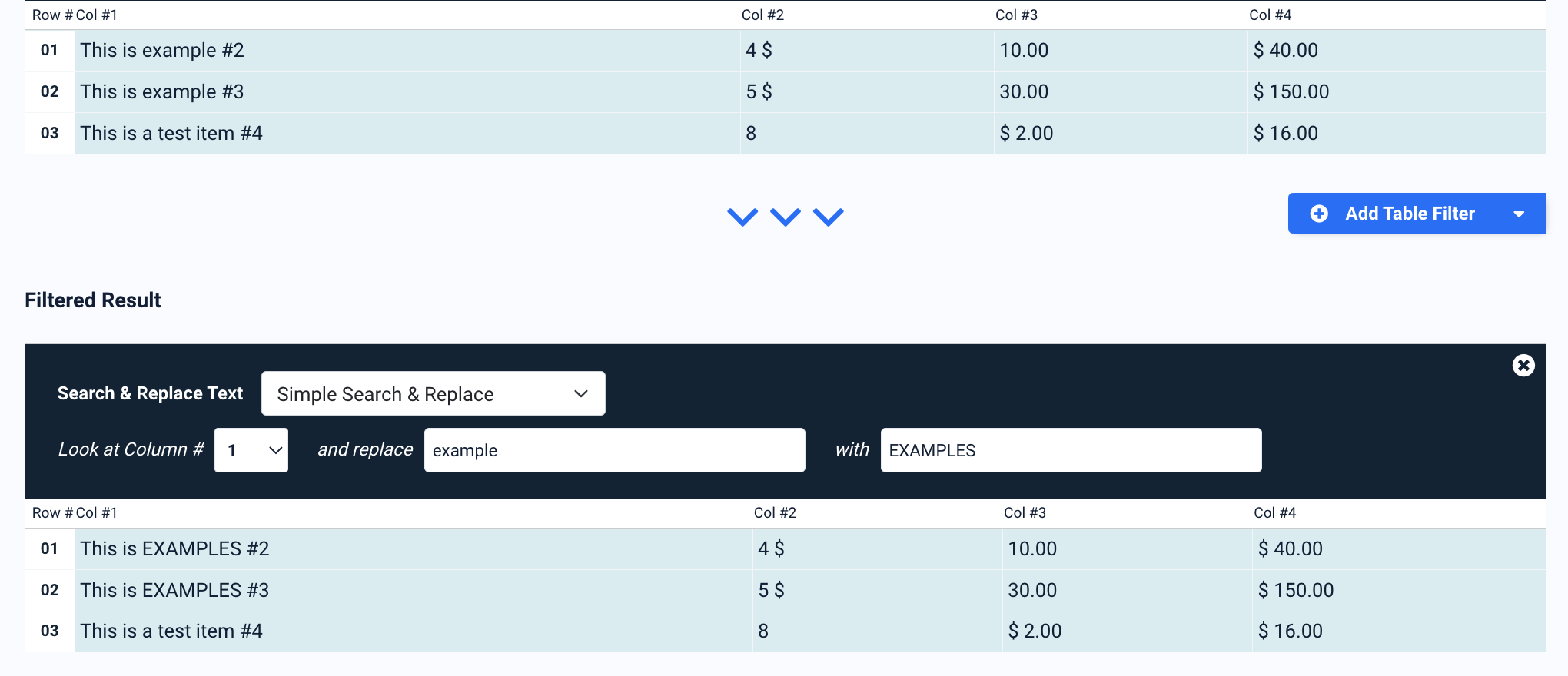1568x676 pixels.
Task: Open the Look at Column # selector
Action: click(251, 450)
